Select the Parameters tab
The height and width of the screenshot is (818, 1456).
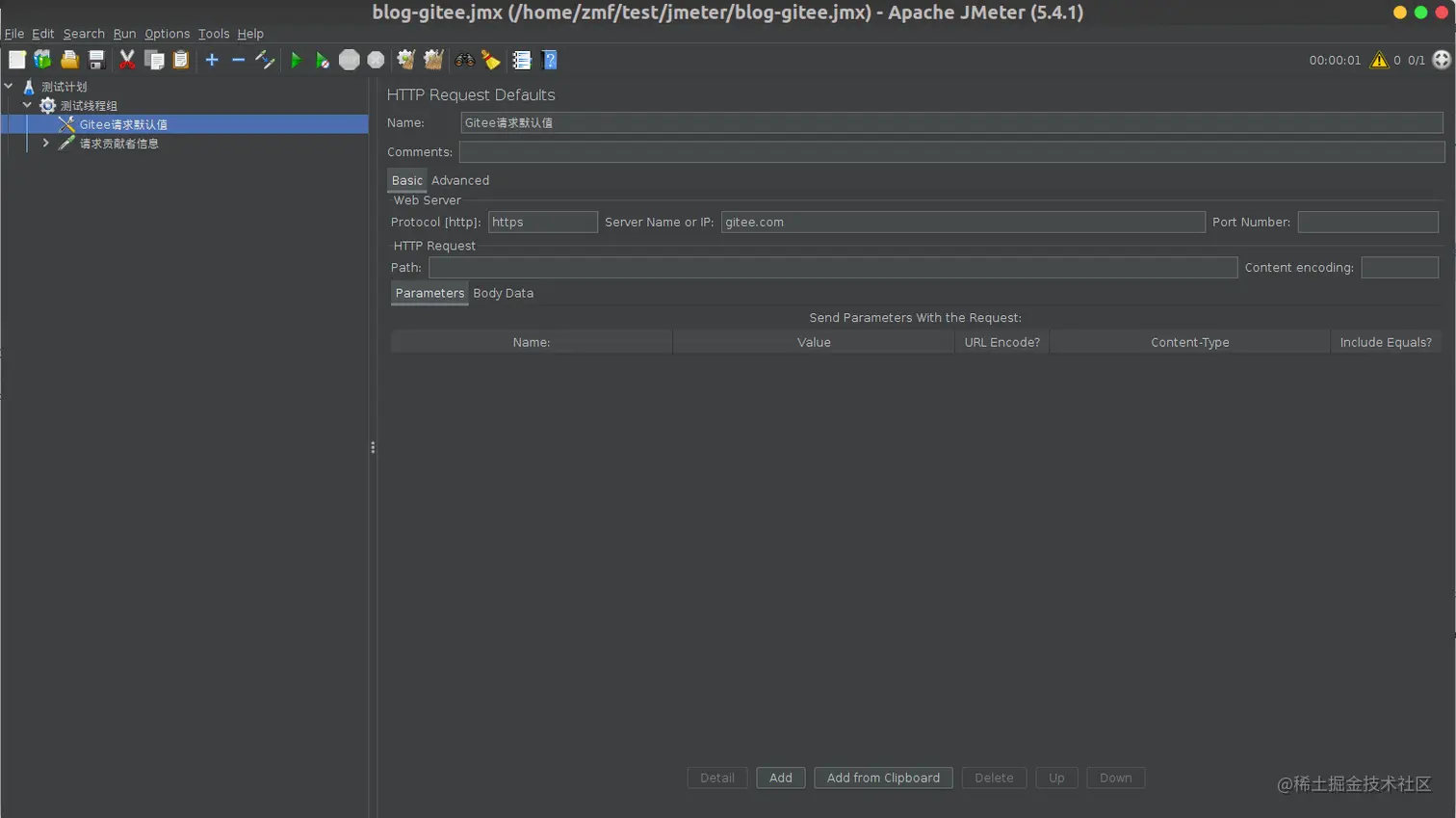click(x=429, y=293)
